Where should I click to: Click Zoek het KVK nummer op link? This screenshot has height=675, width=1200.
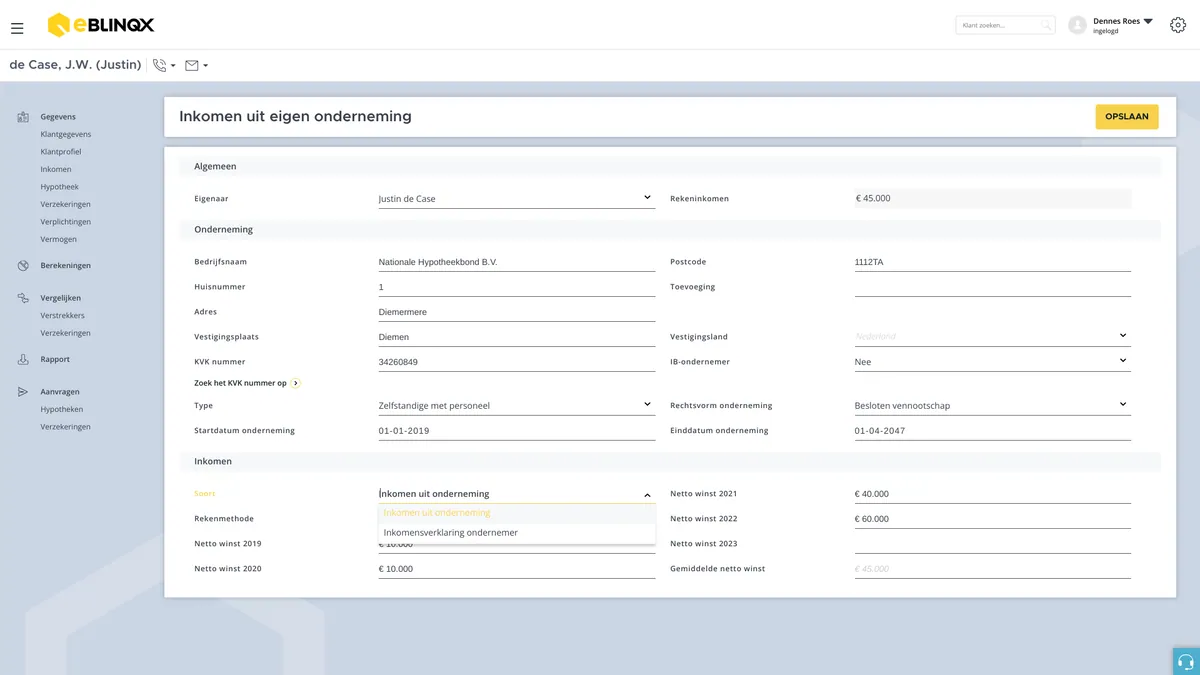click(240, 383)
